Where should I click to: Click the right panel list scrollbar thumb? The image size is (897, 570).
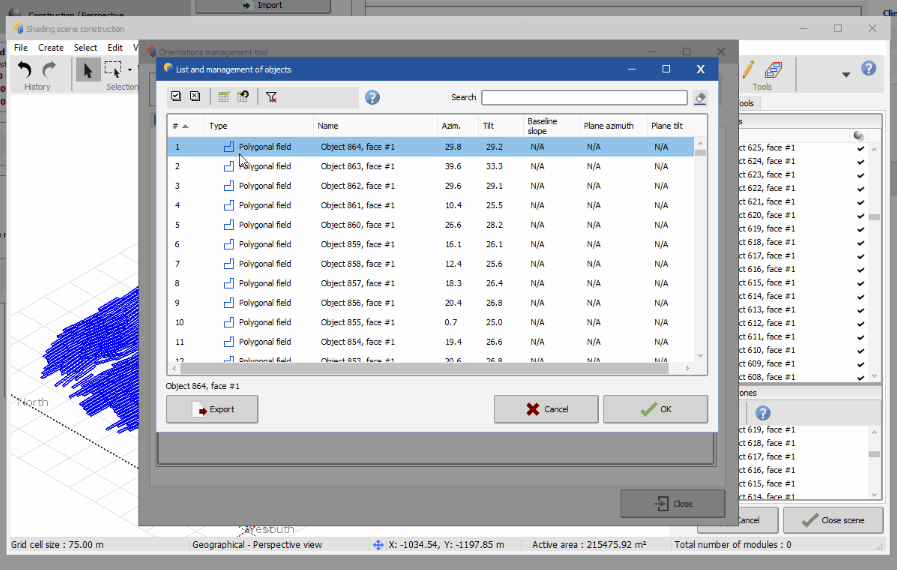[x=874, y=217]
